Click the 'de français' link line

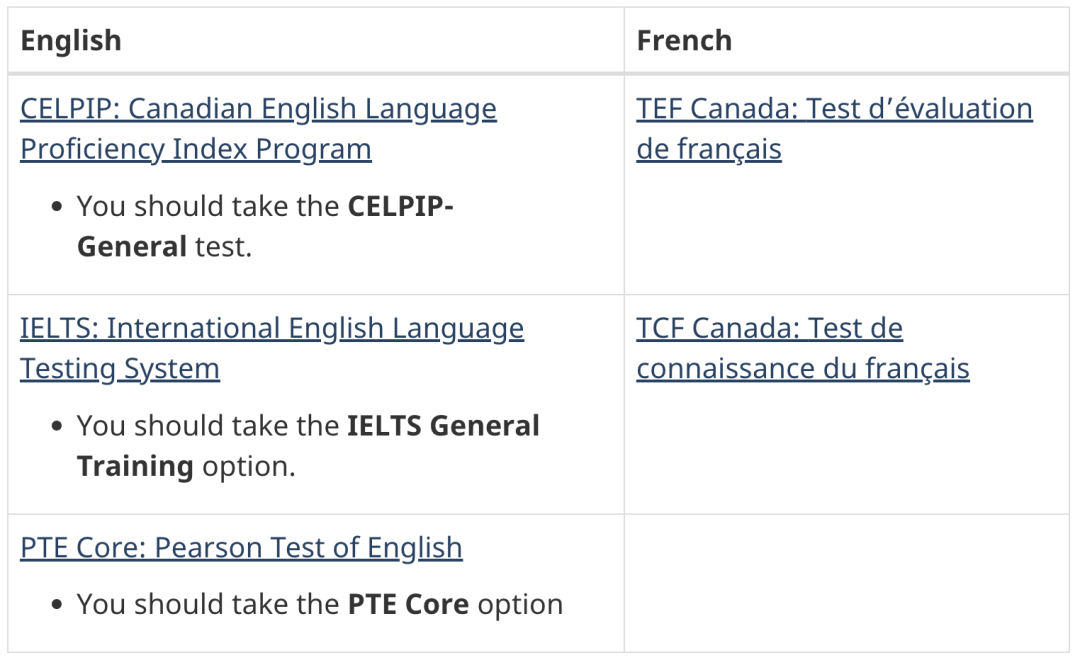click(708, 149)
